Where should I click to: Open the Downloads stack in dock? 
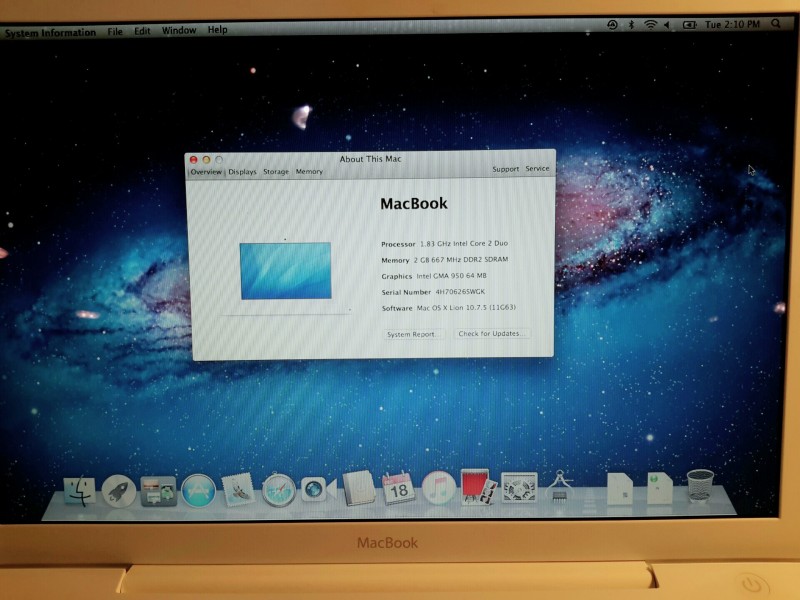(x=660, y=488)
